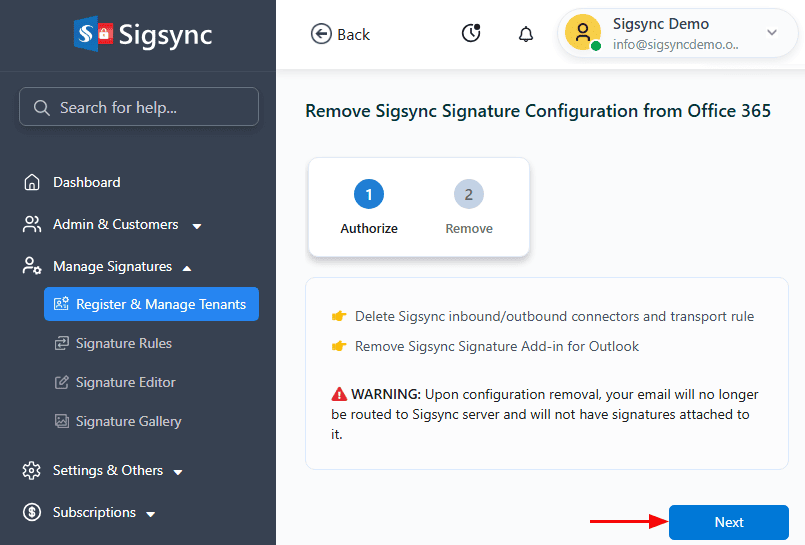The height and width of the screenshot is (545, 805).
Task: Click the Dashboard home icon
Action: pyautogui.click(x=33, y=182)
